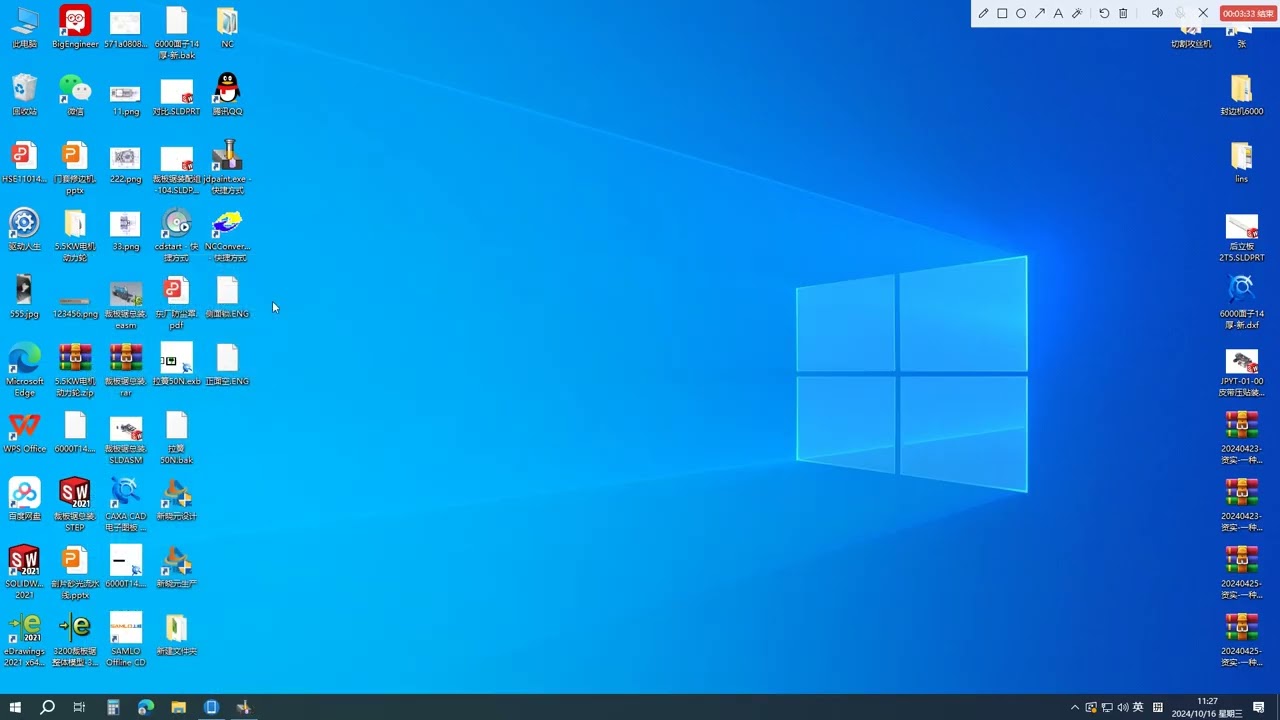Select the 拉簧50N.exb file
This screenshot has width=1280, height=720.
tap(176, 365)
